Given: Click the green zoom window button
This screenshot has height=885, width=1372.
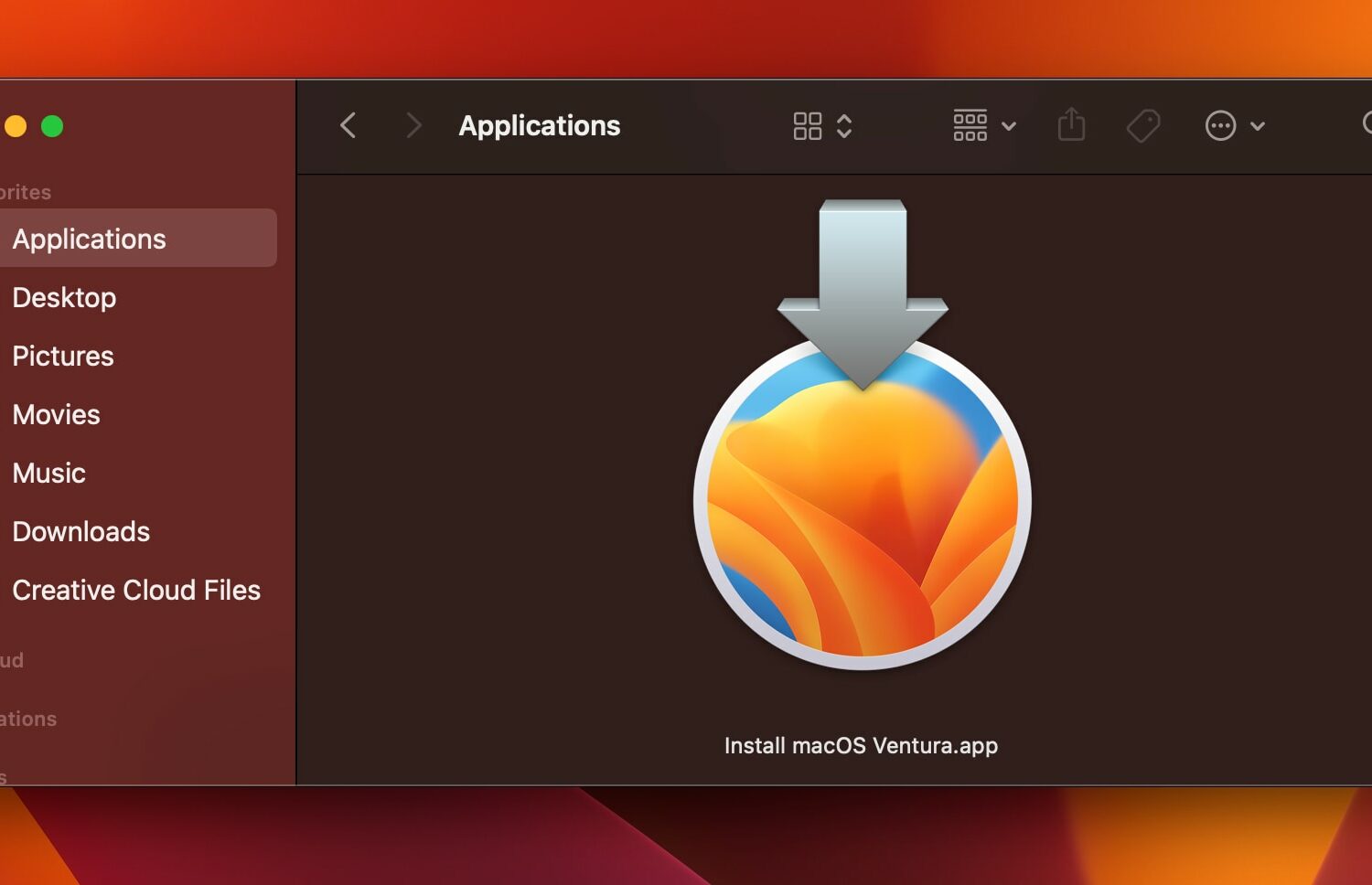Looking at the screenshot, I should tap(52, 126).
